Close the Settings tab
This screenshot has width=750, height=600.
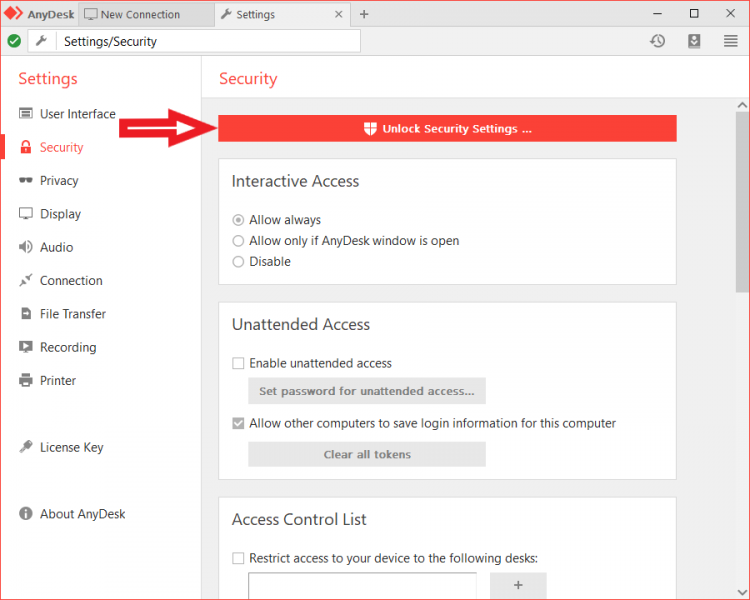tap(339, 14)
